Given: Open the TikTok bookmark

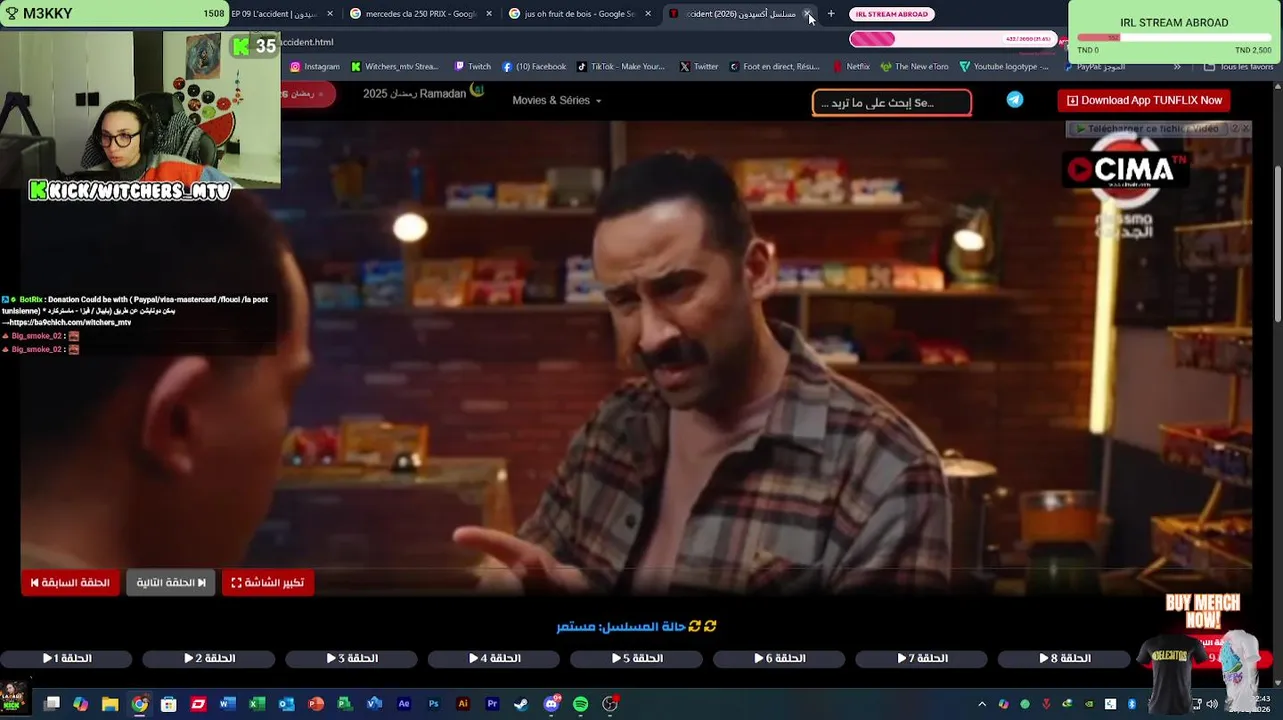Looking at the screenshot, I should 620,67.
